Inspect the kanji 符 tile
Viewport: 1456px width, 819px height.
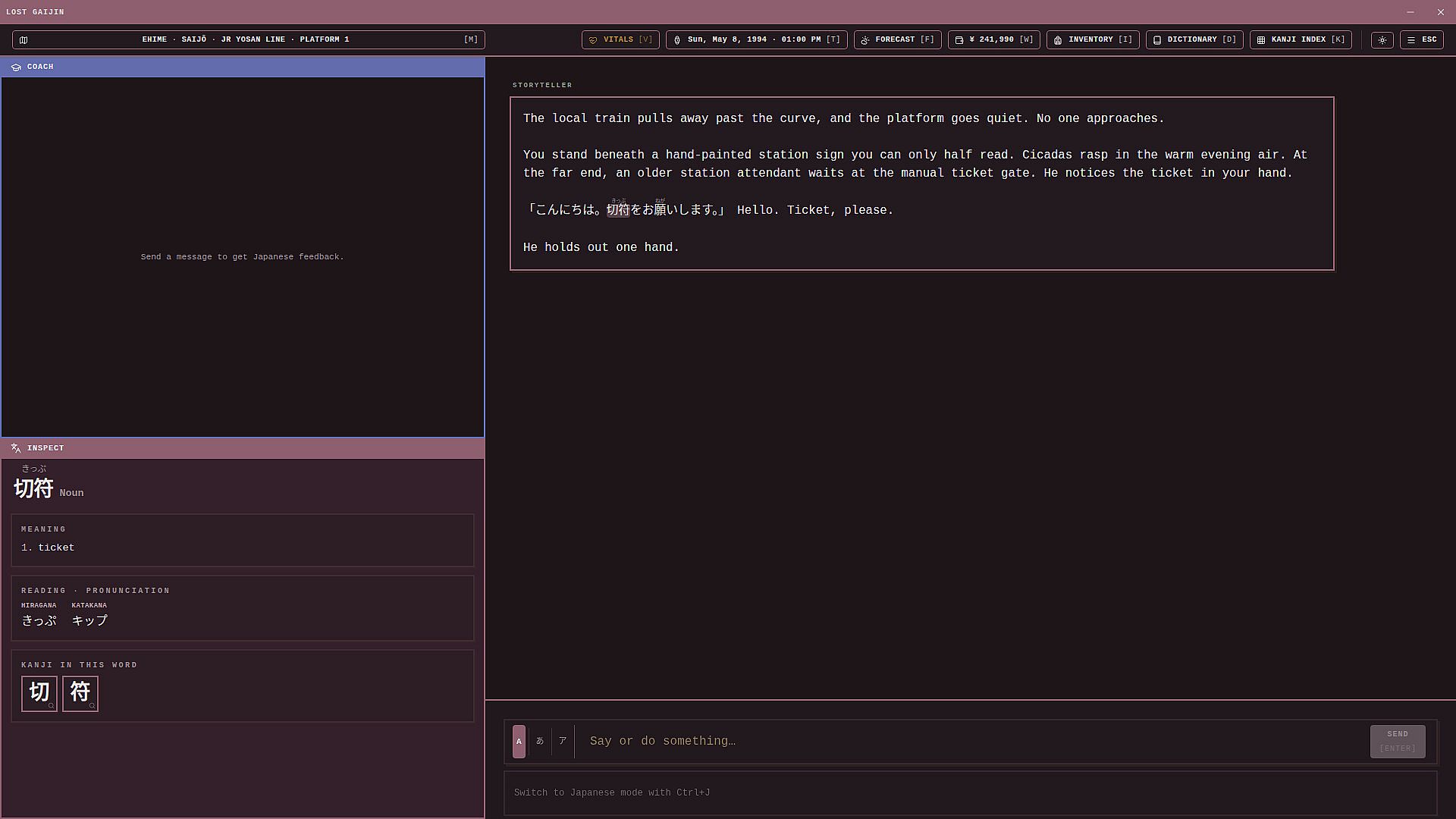click(80, 694)
